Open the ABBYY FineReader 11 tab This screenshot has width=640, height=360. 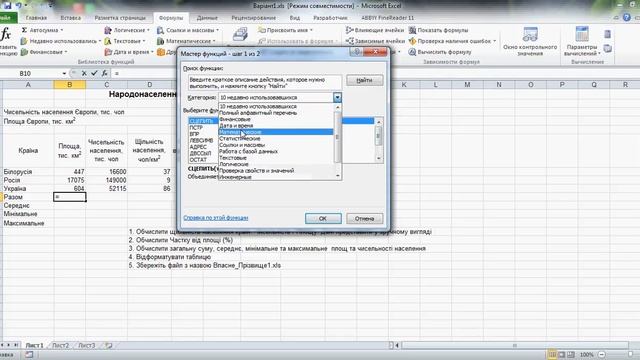pyautogui.click(x=387, y=18)
